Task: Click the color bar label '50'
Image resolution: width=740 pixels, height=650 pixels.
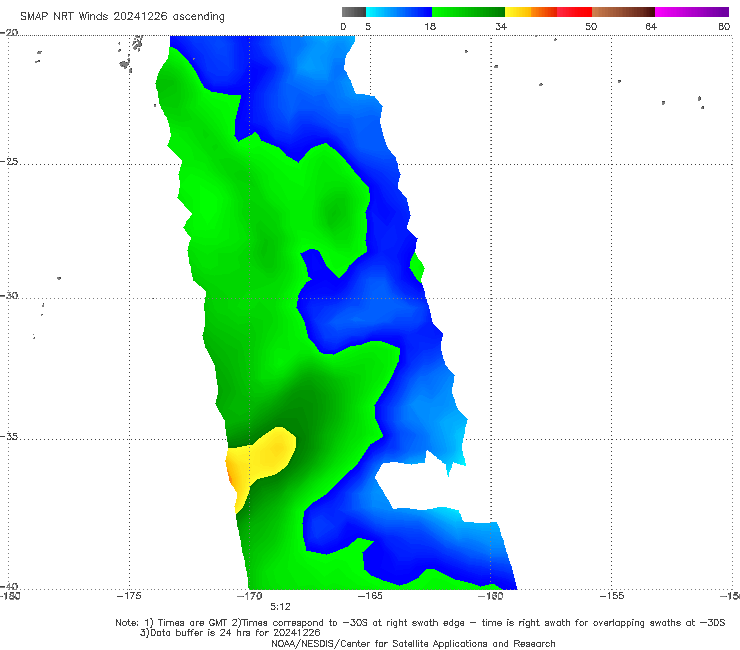Action: (x=591, y=26)
